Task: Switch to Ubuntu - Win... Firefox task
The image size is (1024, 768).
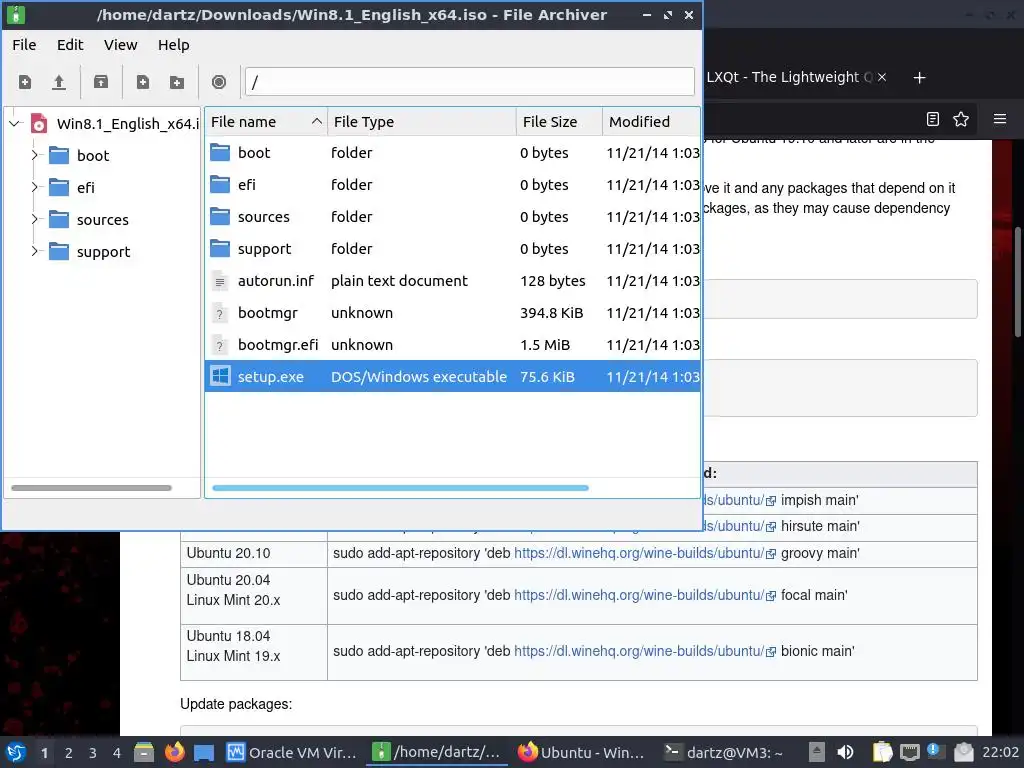Action: [x=581, y=752]
